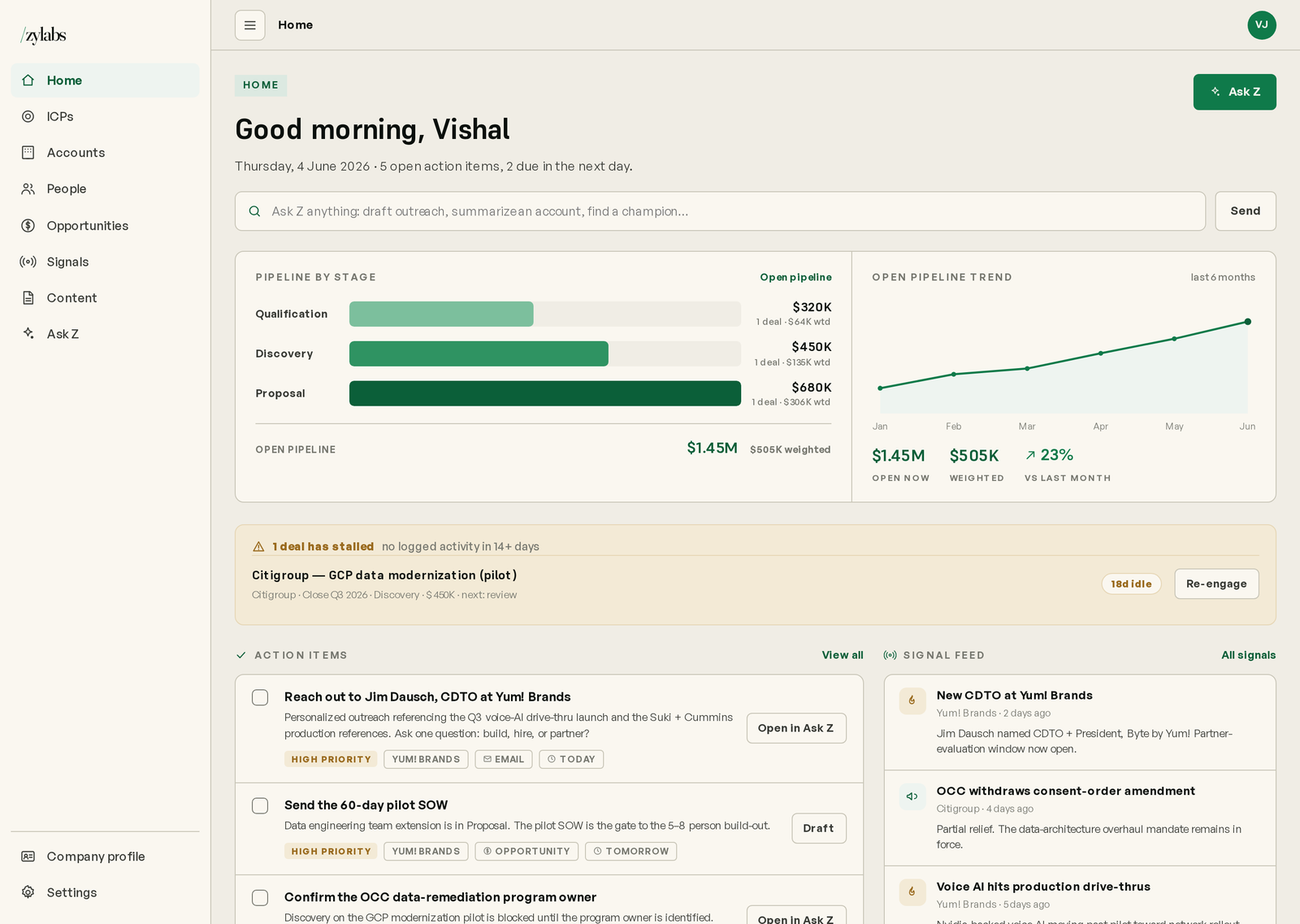Click the Settings gear icon
1300x924 pixels.
click(x=28, y=892)
